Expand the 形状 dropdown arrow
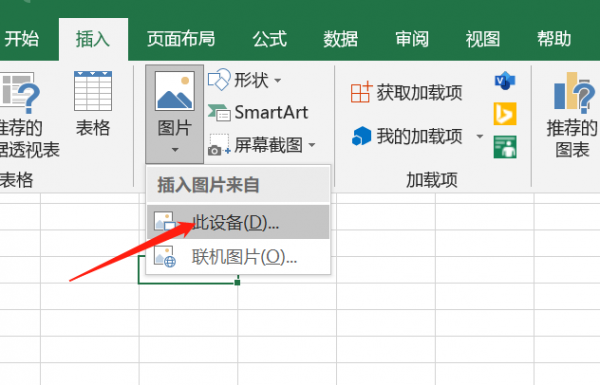 (x=278, y=80)
